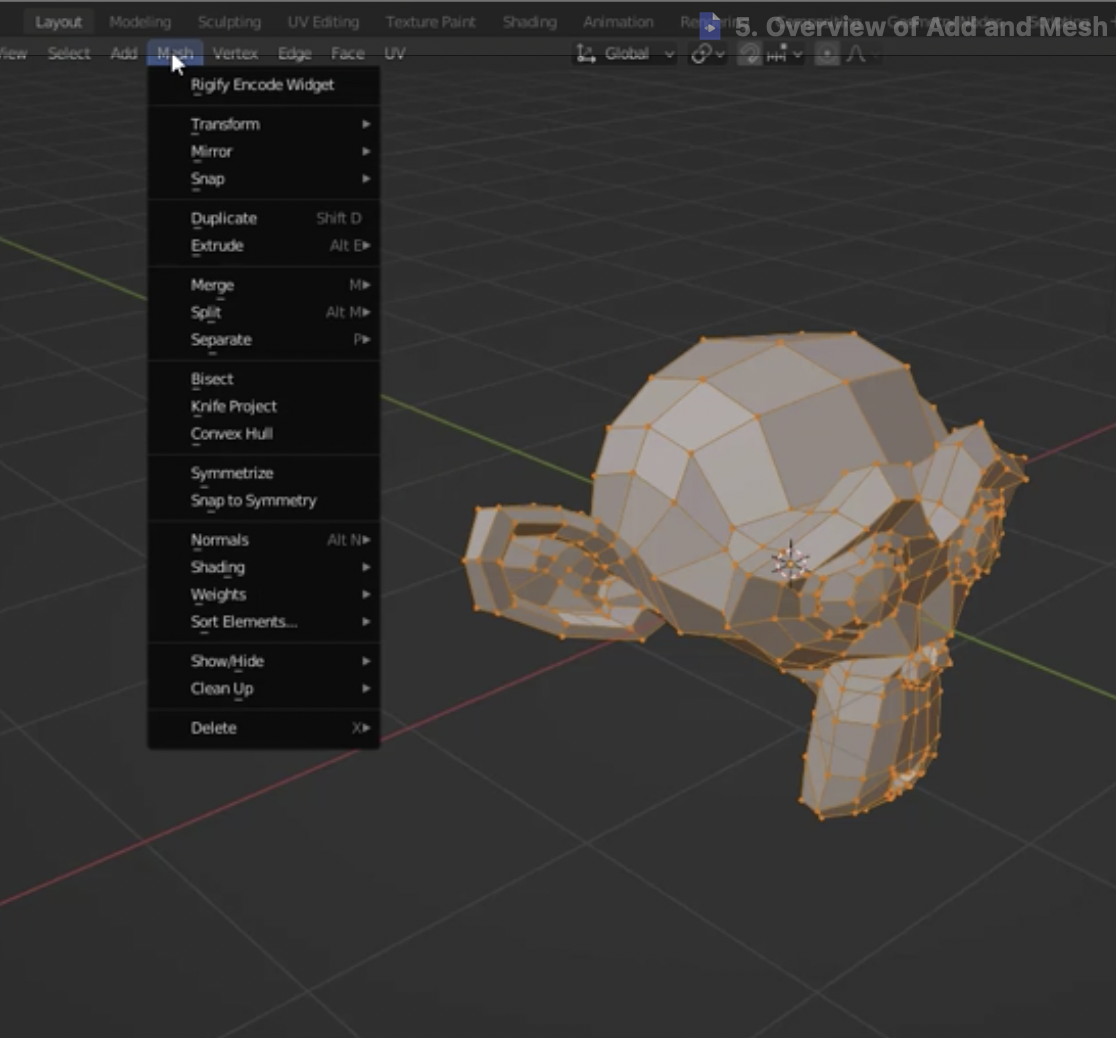Screen dimensions: 1116x1038
Task: Expand the Normals submenu
Action: coord(263,540)
